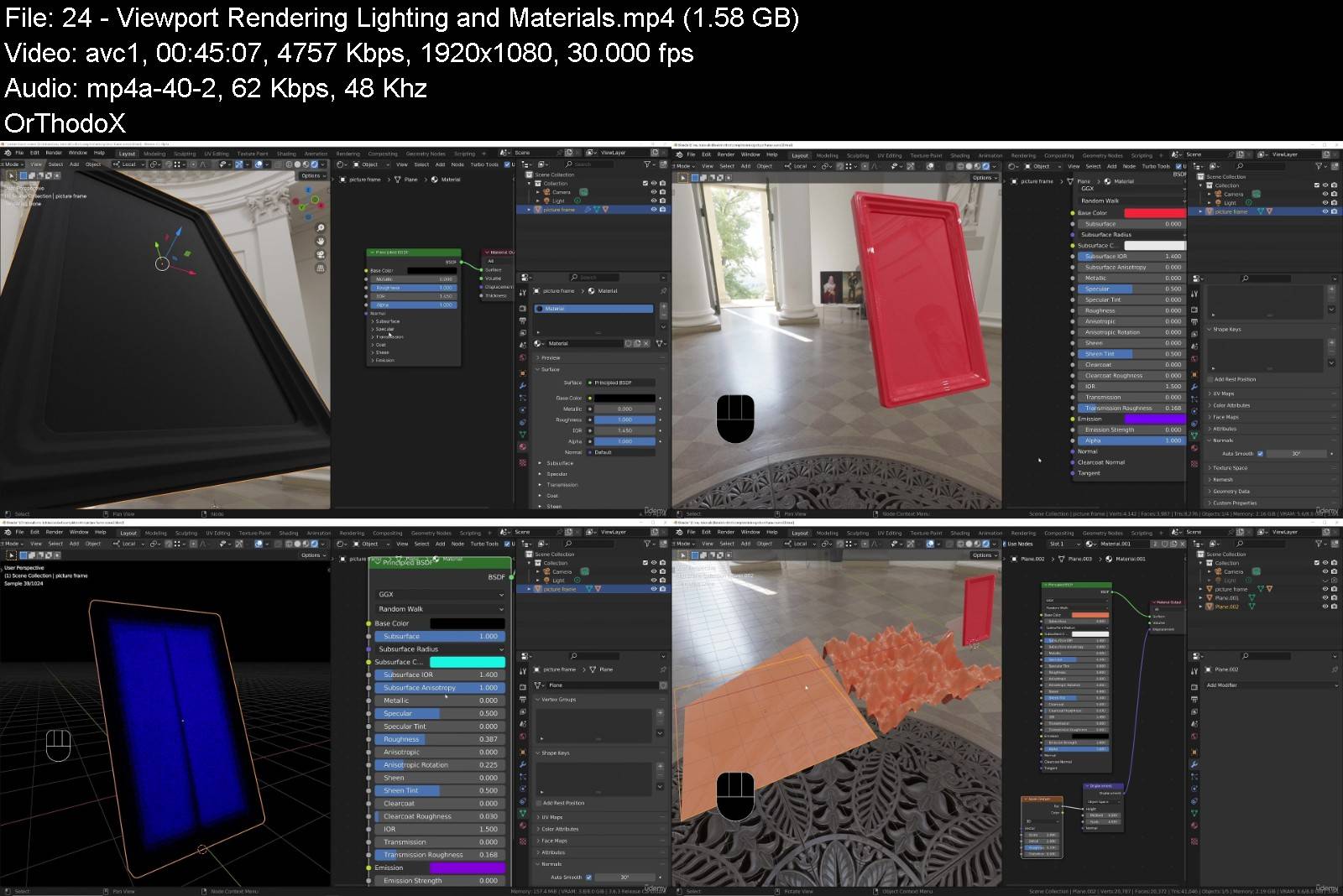Click the Add Modifier button
The image size is (1343, 896).
click(1225, 685)
